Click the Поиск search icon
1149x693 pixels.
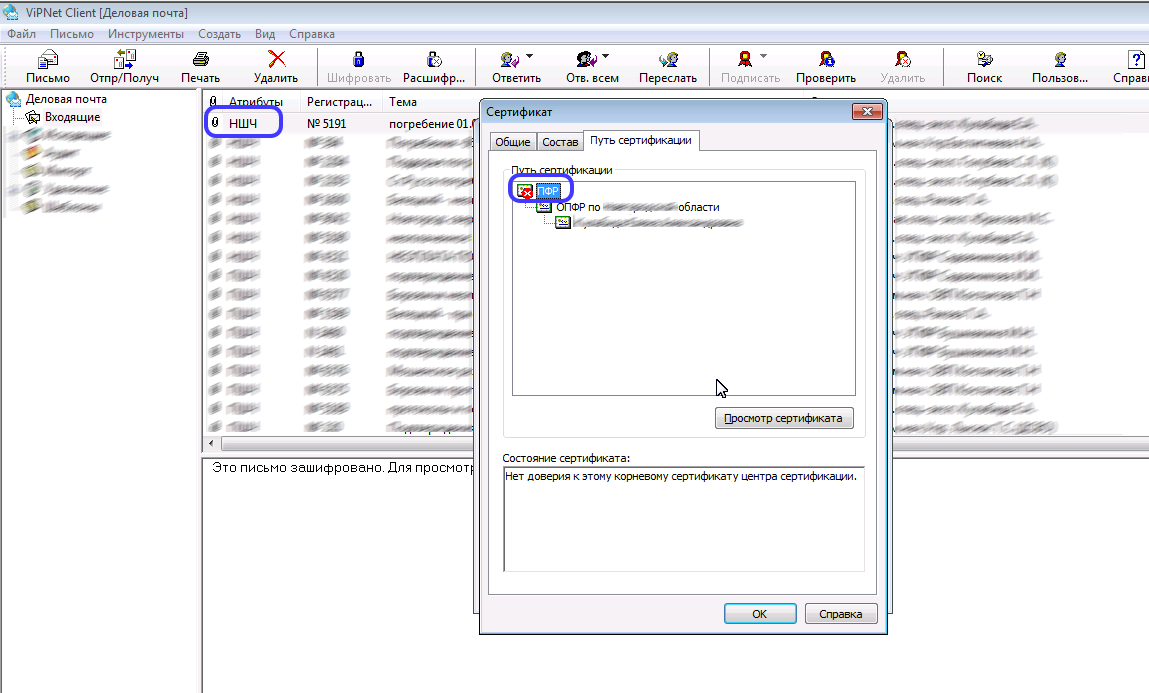point(984,60)
